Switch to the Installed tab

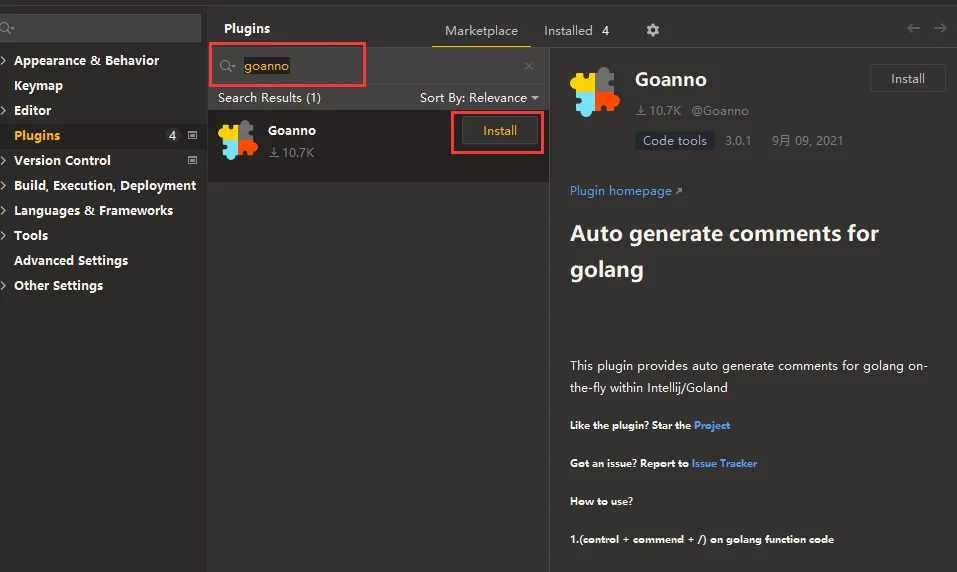[x=576, y=31]
